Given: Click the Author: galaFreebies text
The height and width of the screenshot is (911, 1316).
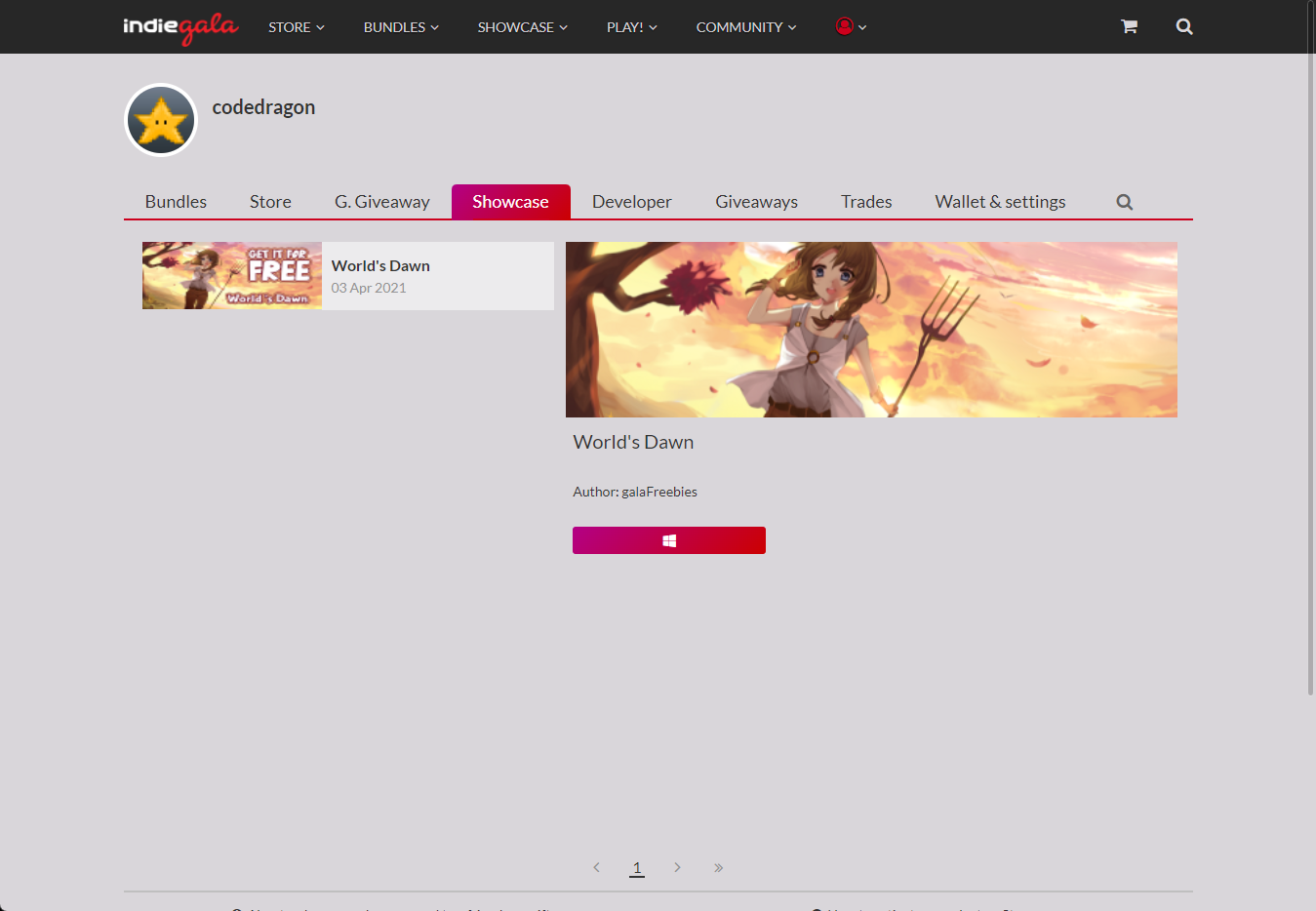Looking at the screenshot, I should pyautogui.click(x=635, y=492).
